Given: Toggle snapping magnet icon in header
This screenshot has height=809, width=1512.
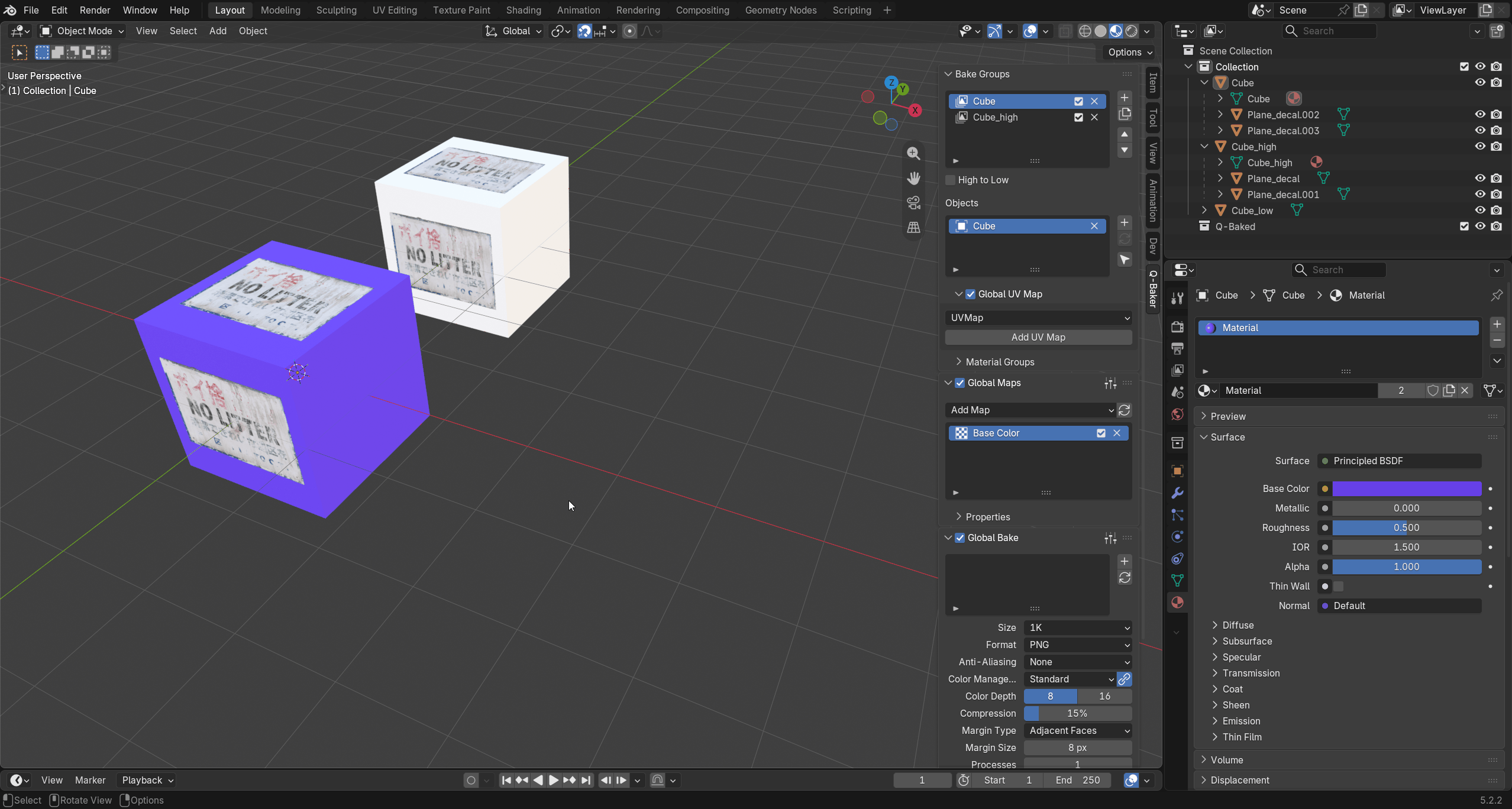Looking at the screenshot, I should click(x=584, y=31).
